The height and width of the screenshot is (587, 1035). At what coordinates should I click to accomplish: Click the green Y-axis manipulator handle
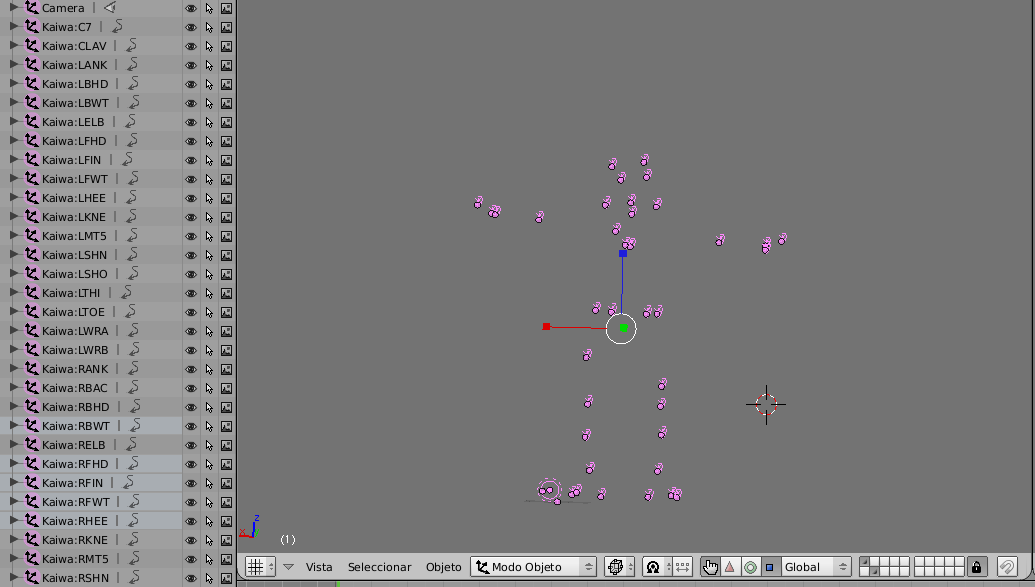click(623, 328)
